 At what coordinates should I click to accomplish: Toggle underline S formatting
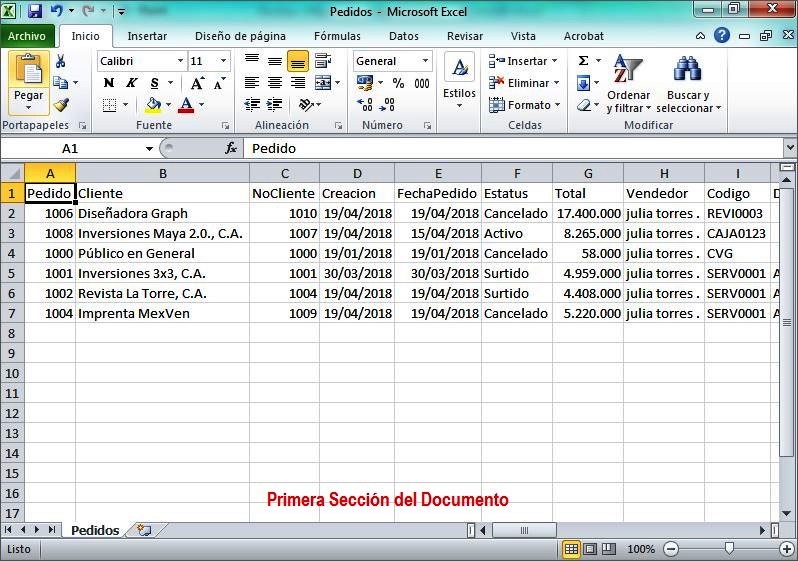[x=154, y=83]
